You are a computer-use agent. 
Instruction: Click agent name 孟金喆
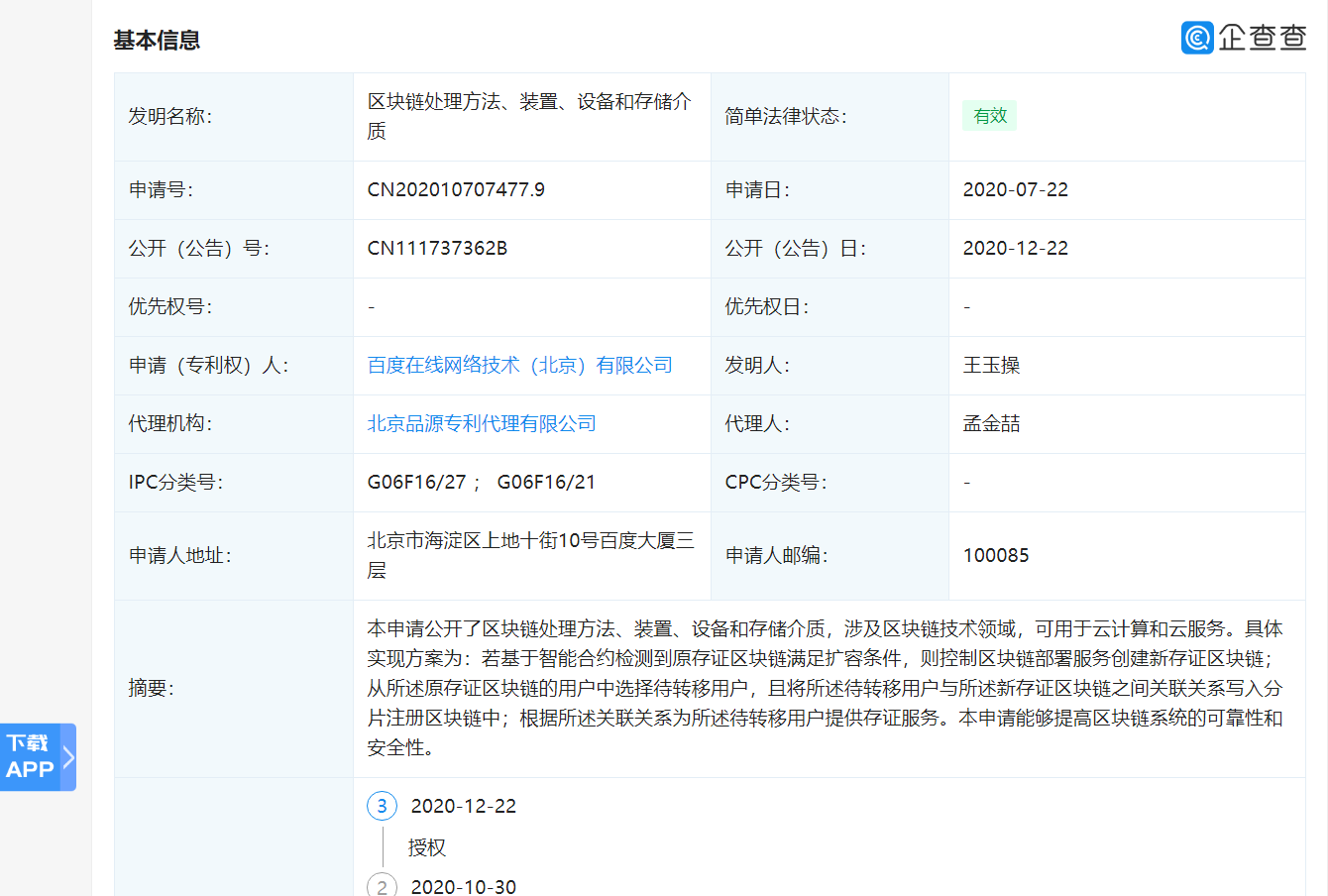(x=991, y=423)
